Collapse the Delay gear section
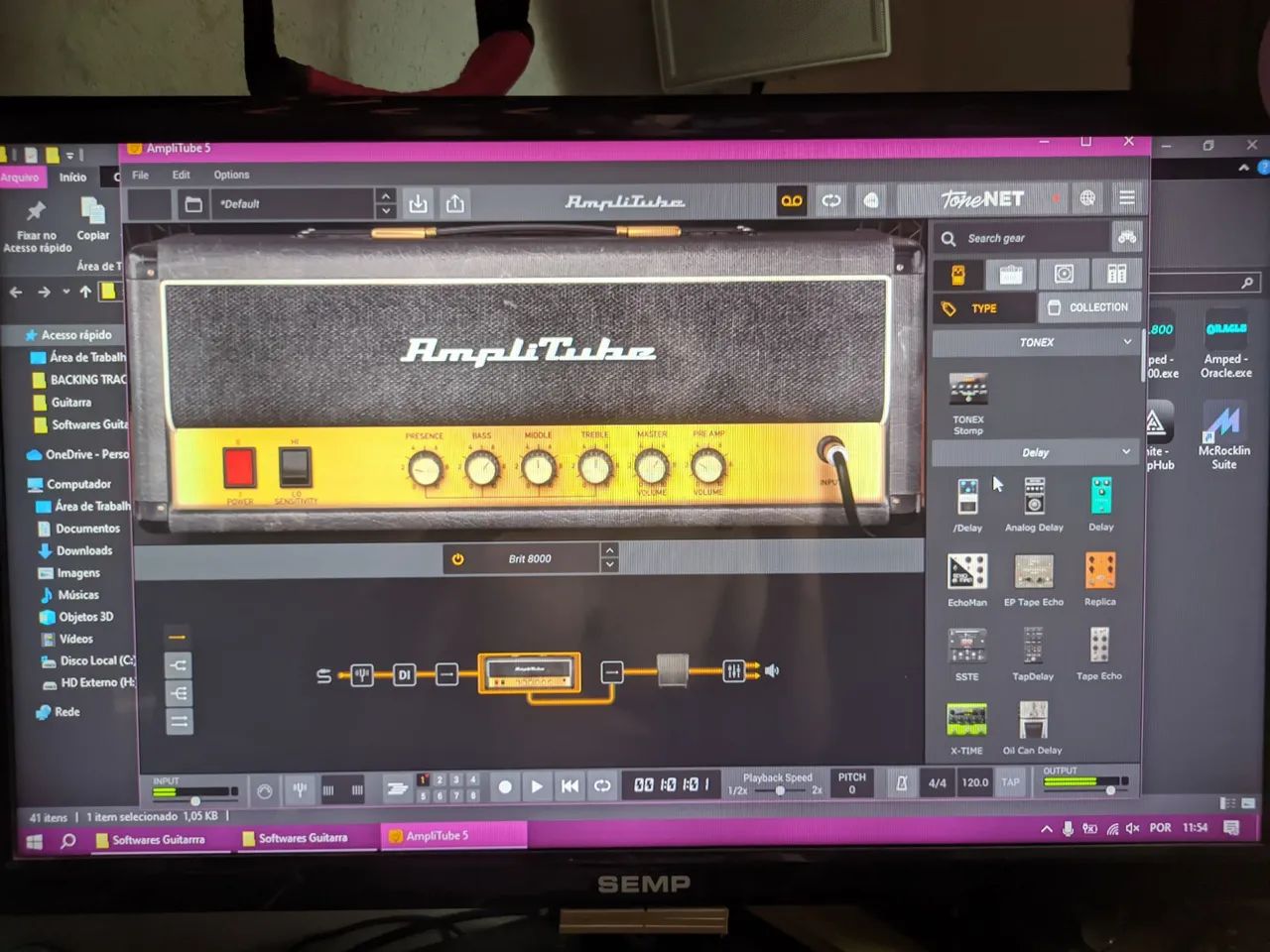 point(1126,452)
